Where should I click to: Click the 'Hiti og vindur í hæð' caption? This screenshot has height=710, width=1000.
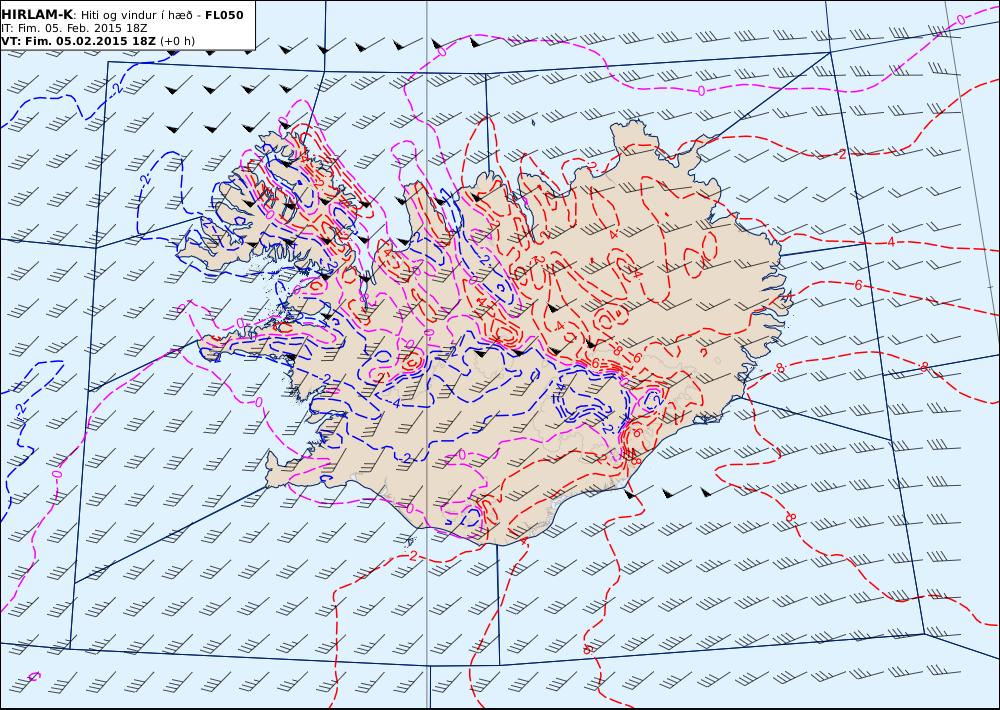139,15
